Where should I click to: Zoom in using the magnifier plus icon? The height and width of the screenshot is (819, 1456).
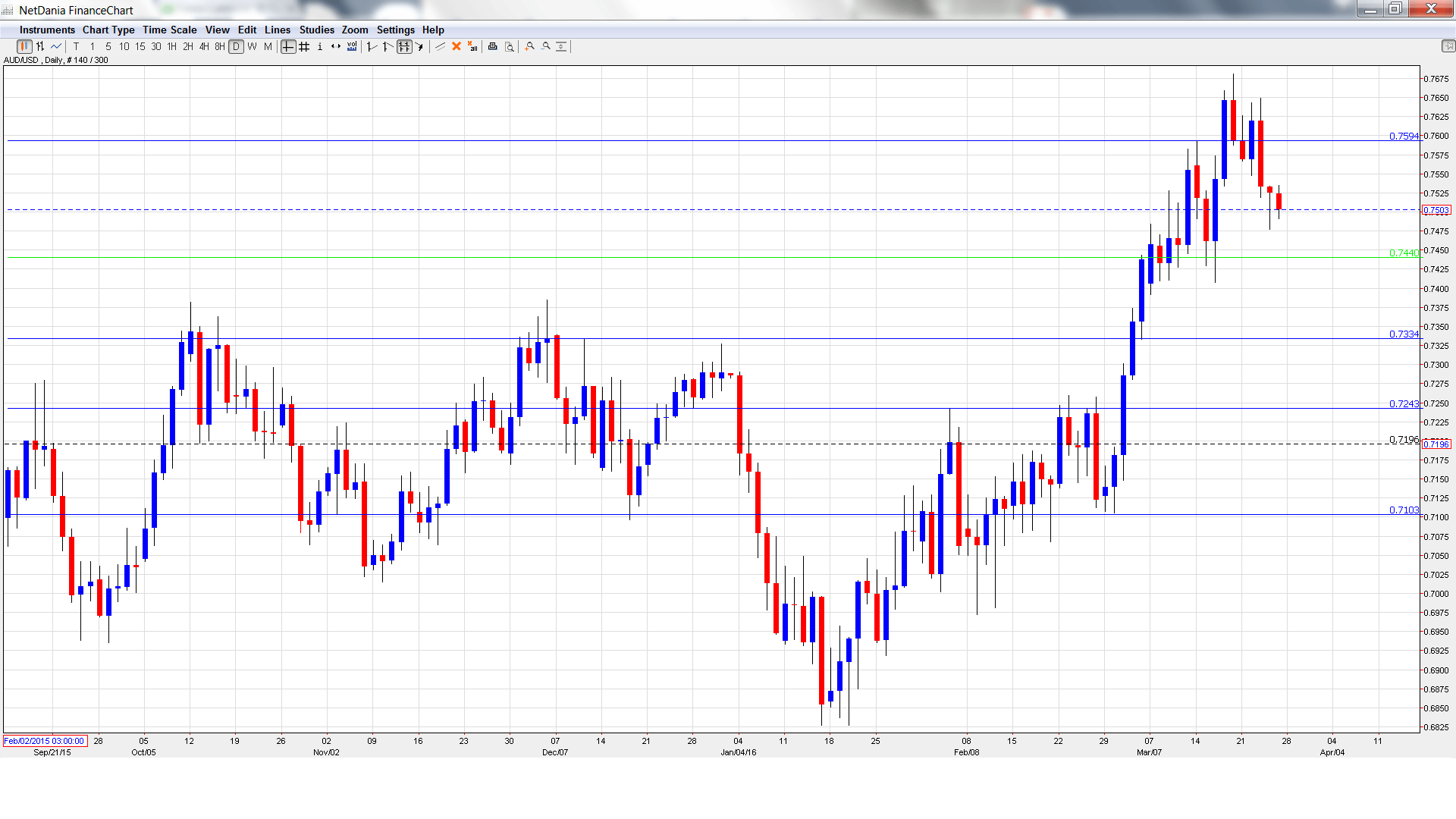coord(529,46)
